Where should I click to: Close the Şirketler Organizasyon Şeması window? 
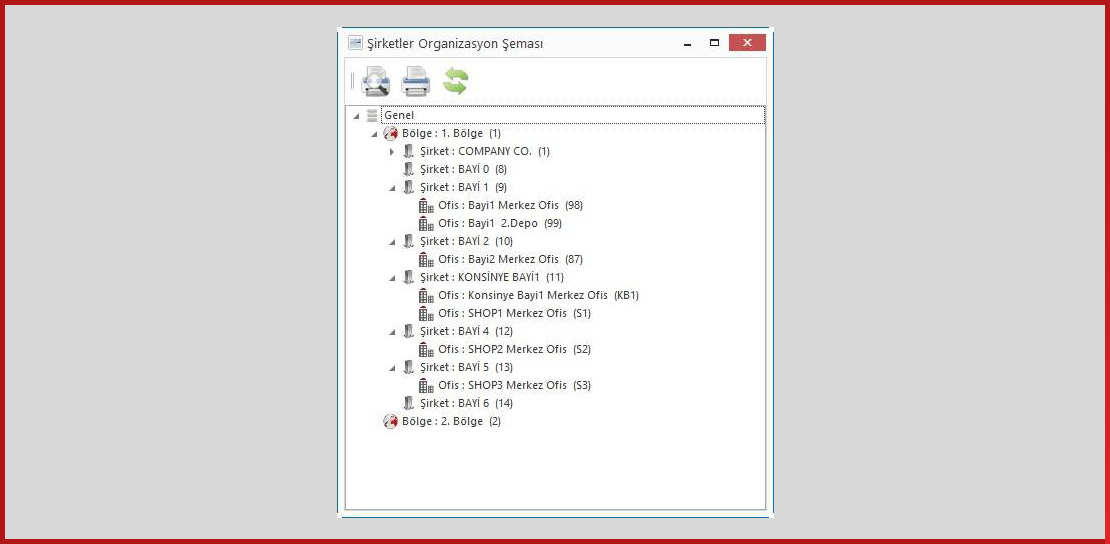pyautogui.click(x=747, y=43)
